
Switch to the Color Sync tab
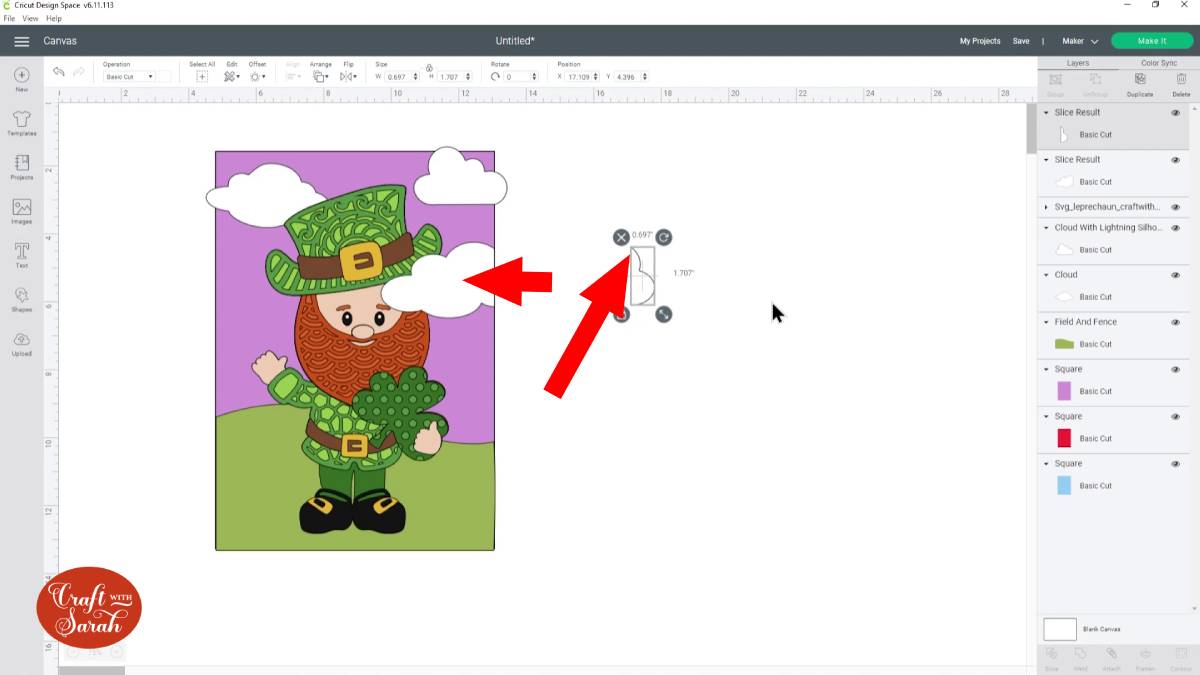(1159, 63)
